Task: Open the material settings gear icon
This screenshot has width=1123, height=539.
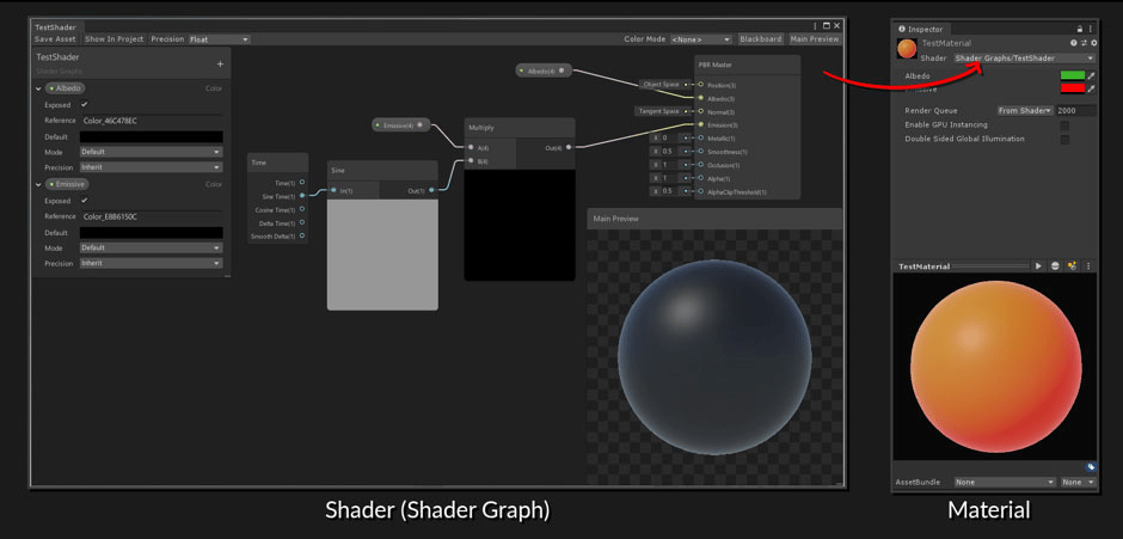Action: tap(1093, 44)
